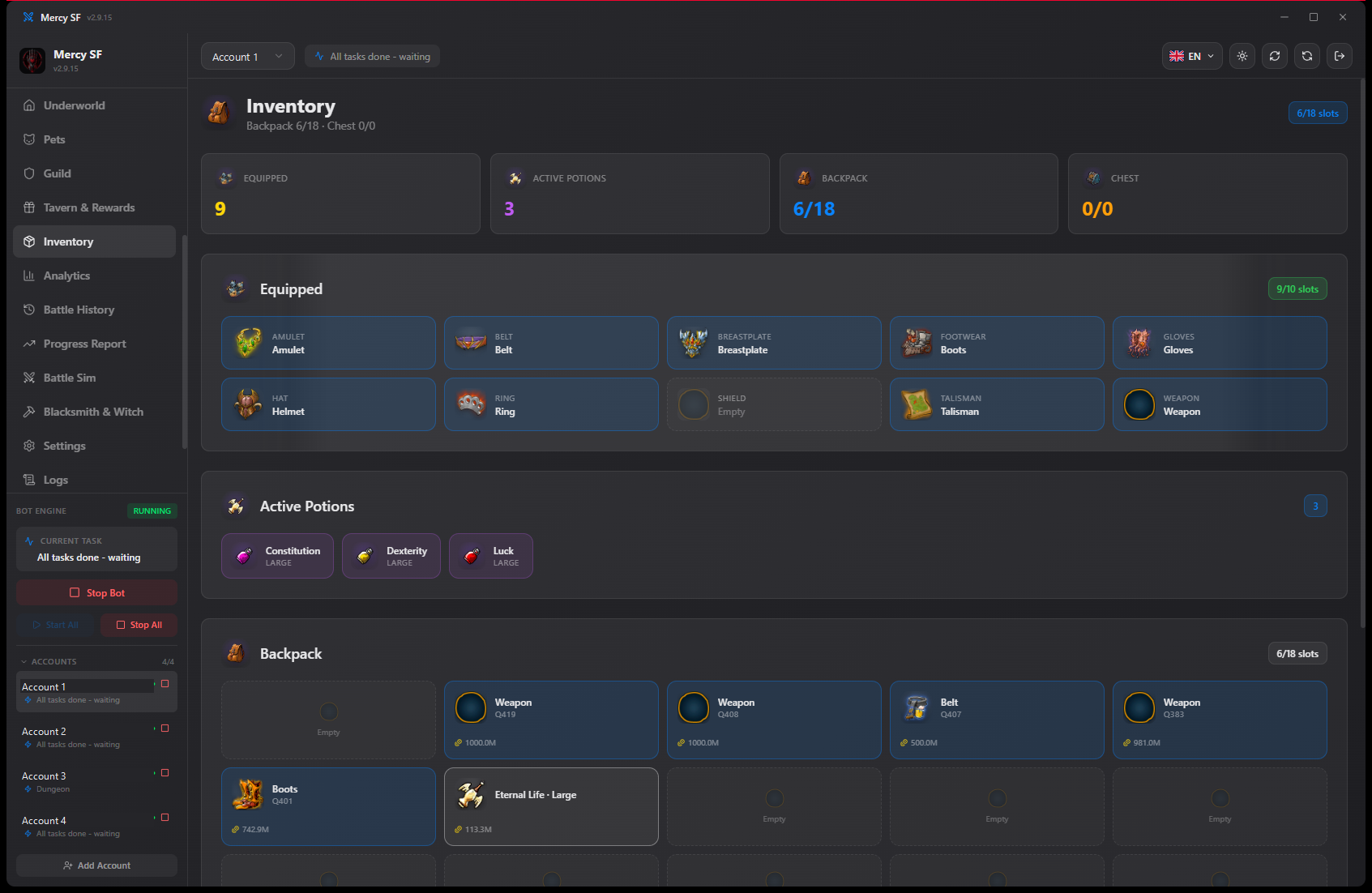Click the Inventory backpack header icon
This screenshot has height=893, width=1372.
pyautogui.click(x=218, y=113)
